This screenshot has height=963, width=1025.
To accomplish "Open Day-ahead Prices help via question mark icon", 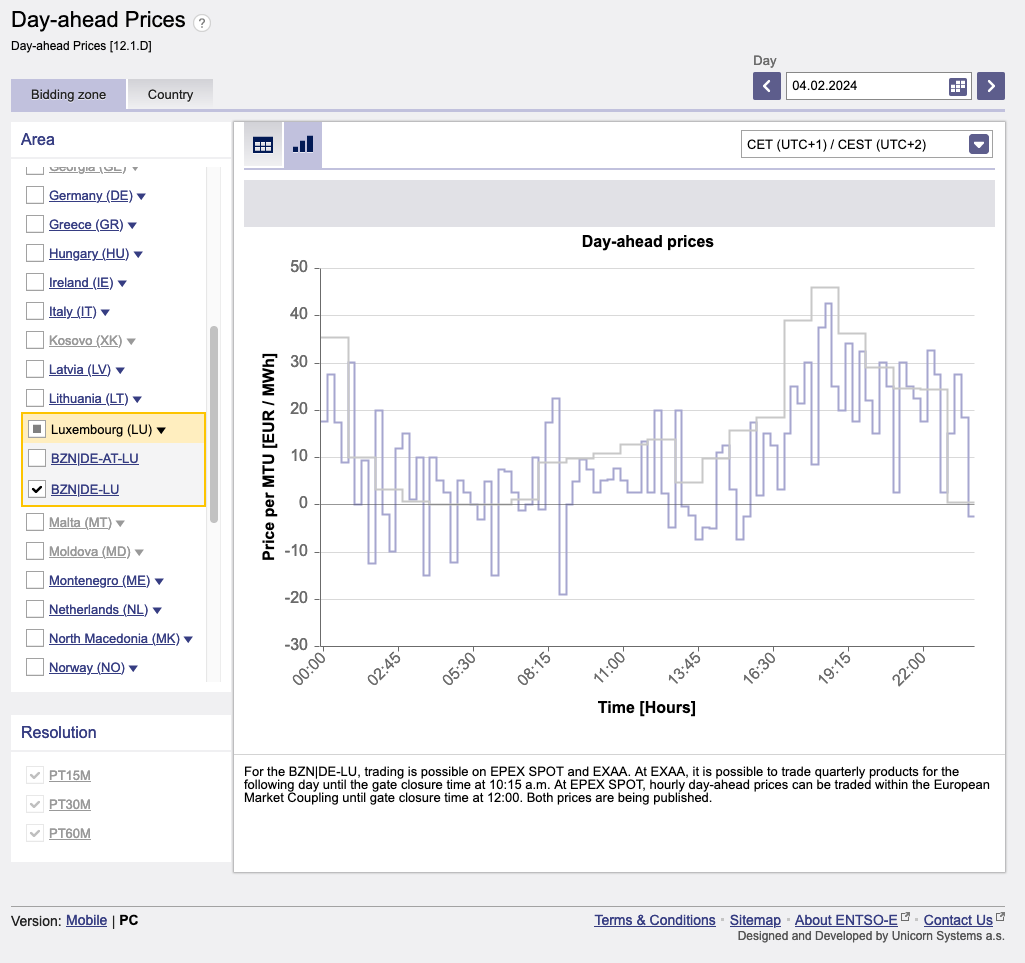I will pyautogui.click(x=202, y=22).
